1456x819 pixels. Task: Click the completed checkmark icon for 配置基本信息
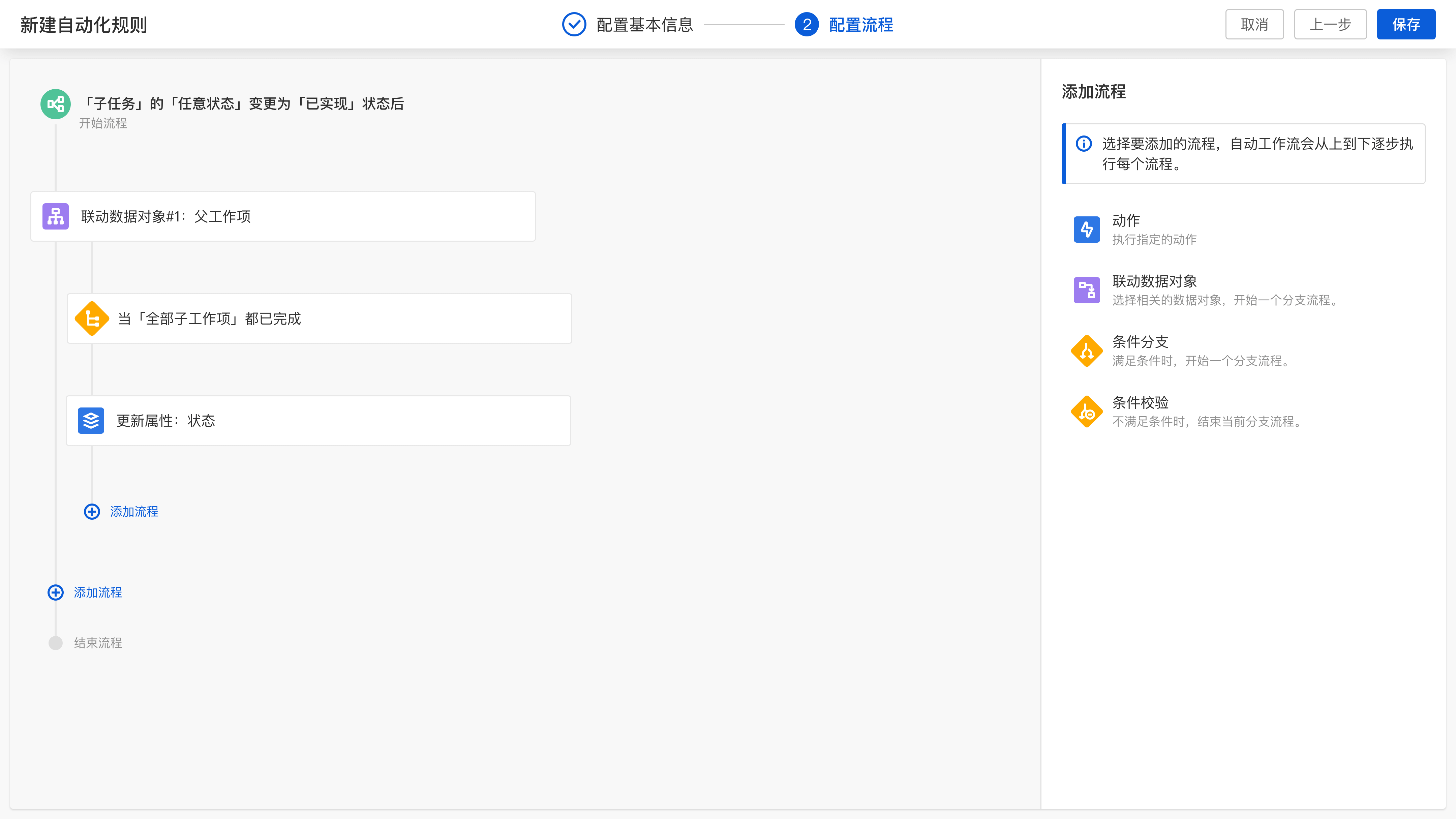(x=574, y=24)
